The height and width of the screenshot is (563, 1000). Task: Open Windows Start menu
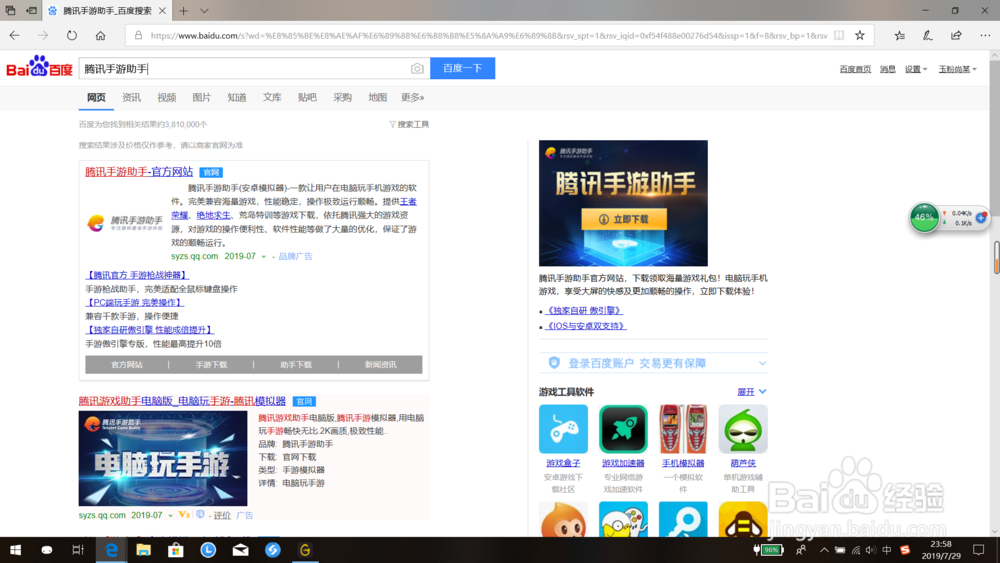click(x=15, y=550)
